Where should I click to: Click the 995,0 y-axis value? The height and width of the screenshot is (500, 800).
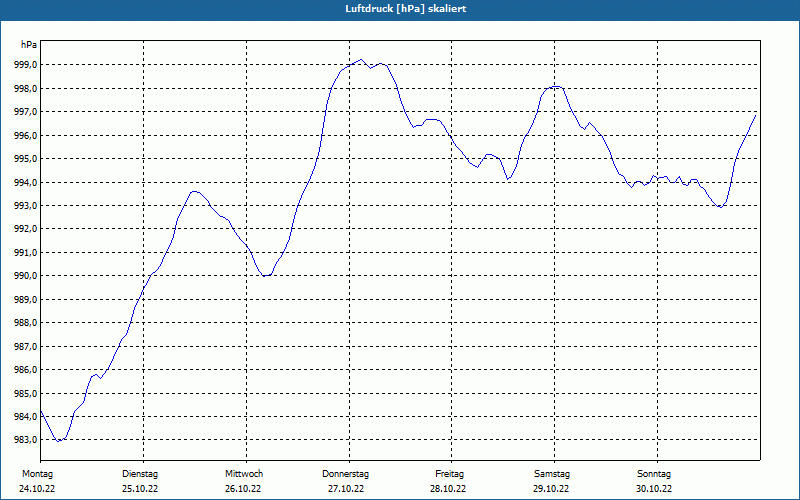[x=26, y=159]
